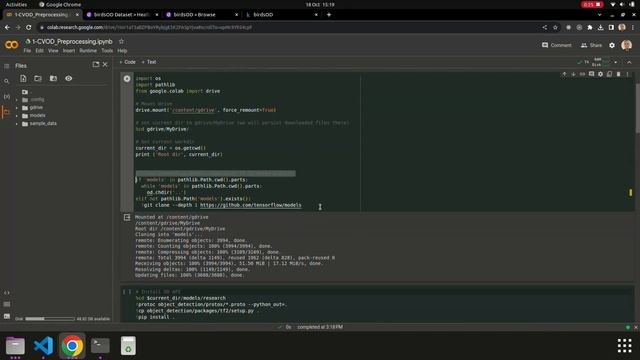This screenshot has width=640, height=360.
Task: Clear first cell output icon
Action: pos(127,218)
